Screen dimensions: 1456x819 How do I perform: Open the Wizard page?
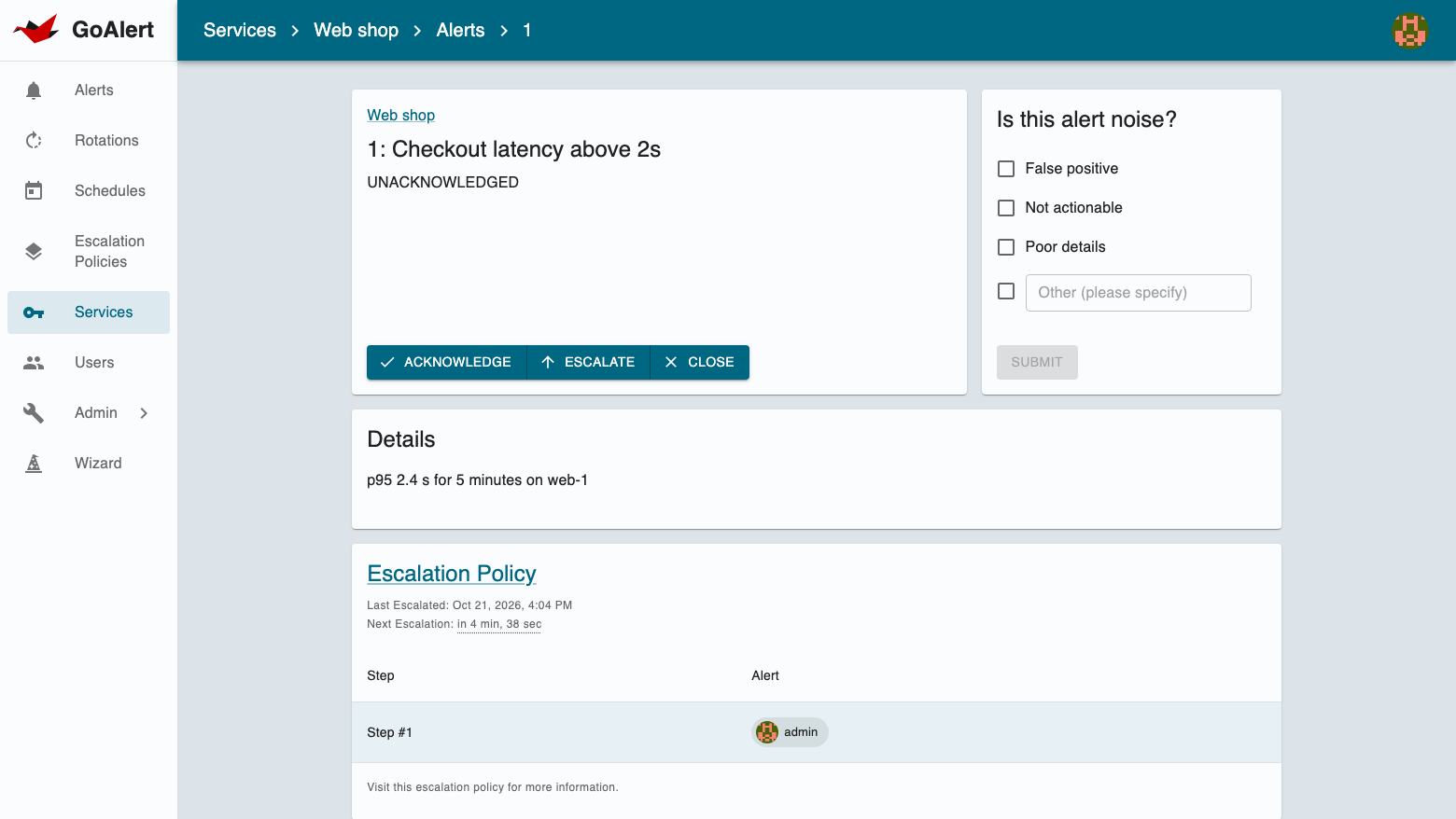coord(89,464)
